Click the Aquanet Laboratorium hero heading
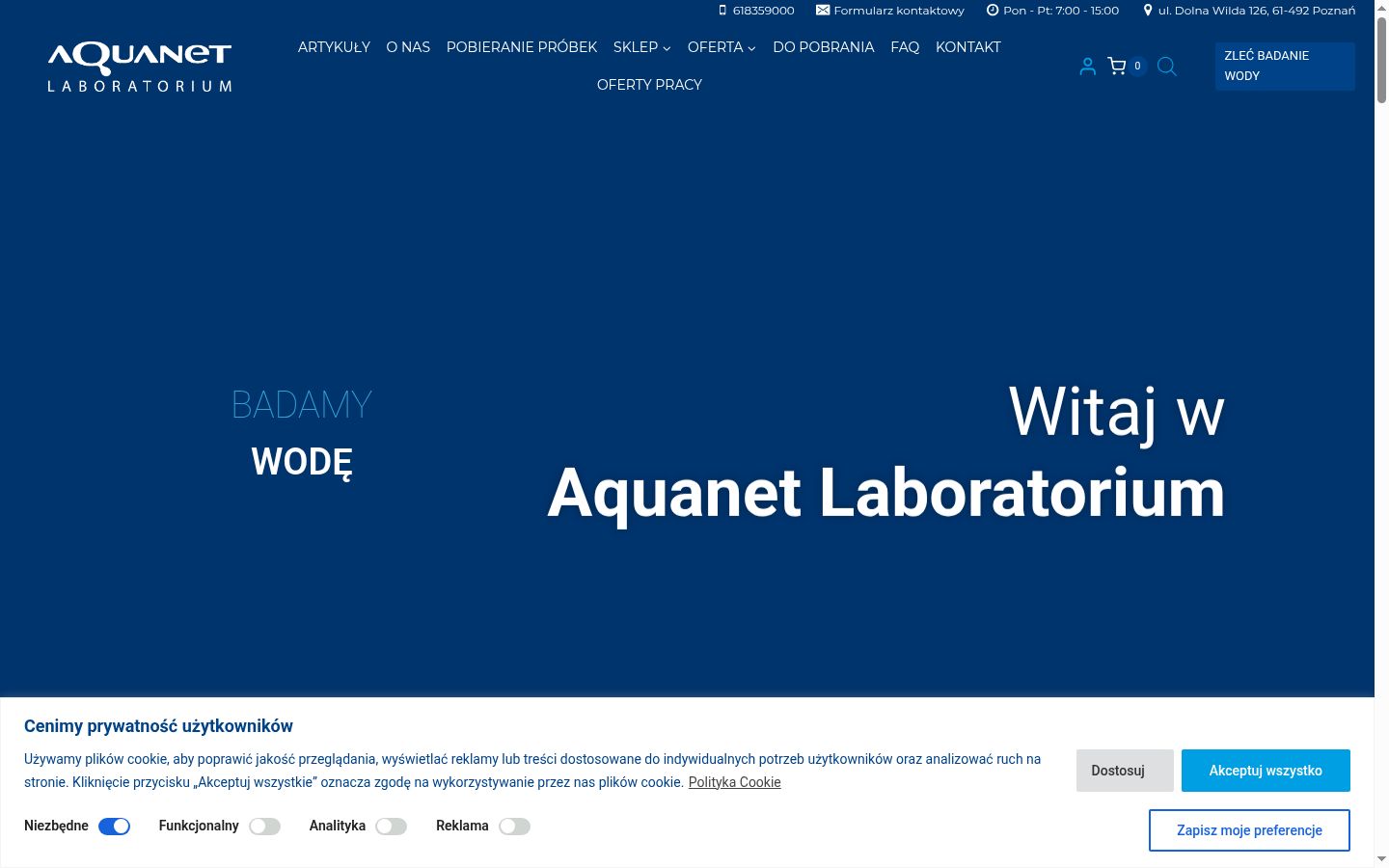This screenshot has width=1389, height=868. point(886,494)
